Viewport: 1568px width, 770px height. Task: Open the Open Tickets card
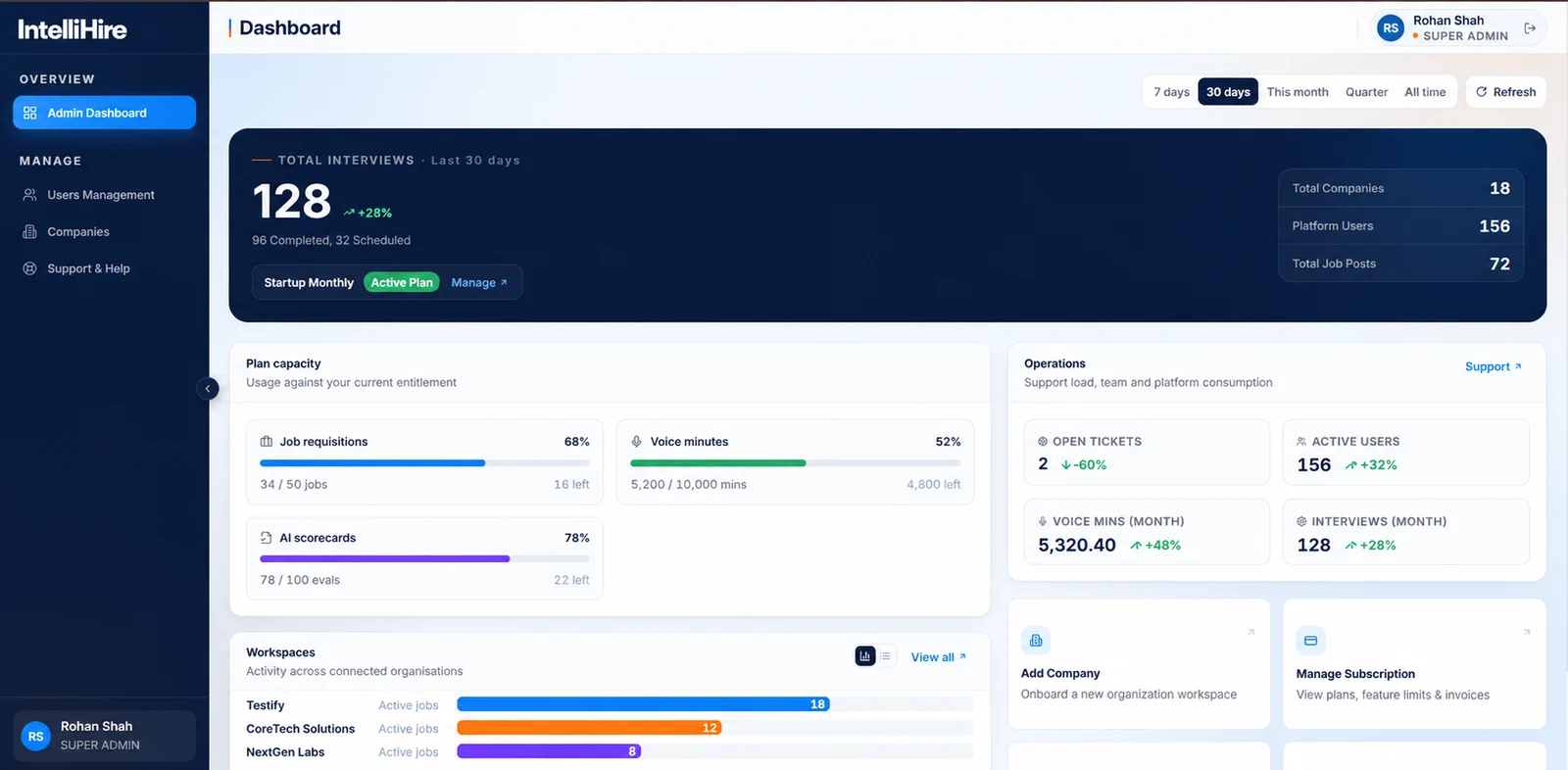(x=1147, y=453)
